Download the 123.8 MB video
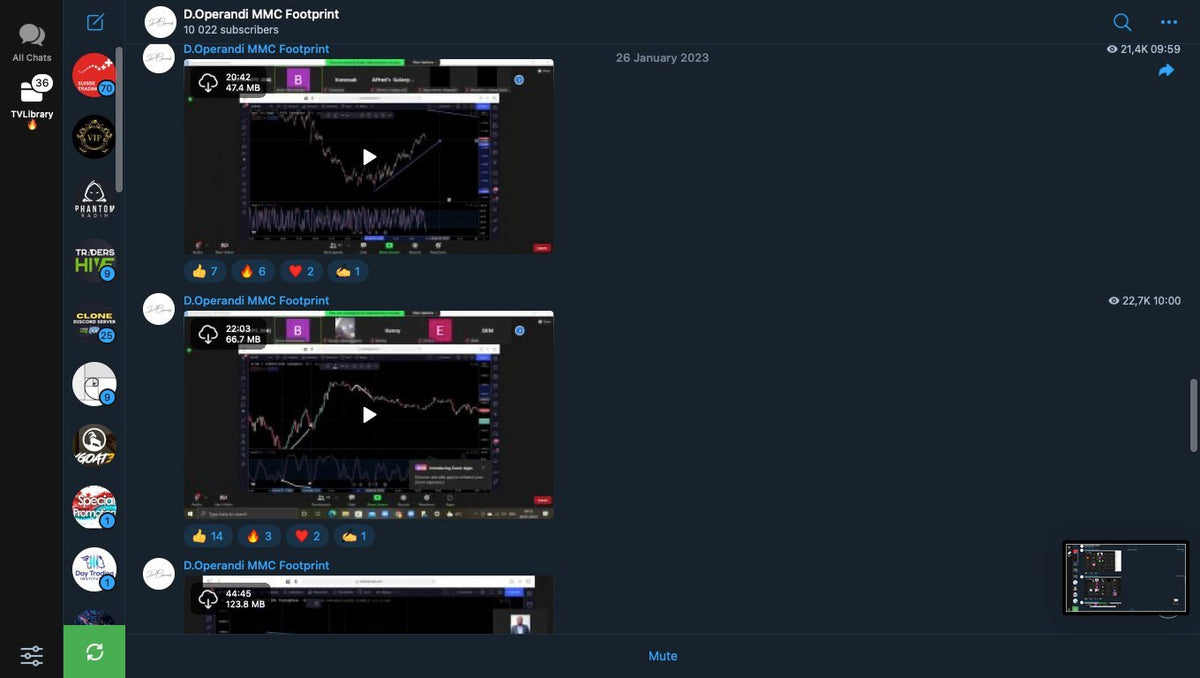Screen dimensions: 1200x678 [x=207, y=599]
